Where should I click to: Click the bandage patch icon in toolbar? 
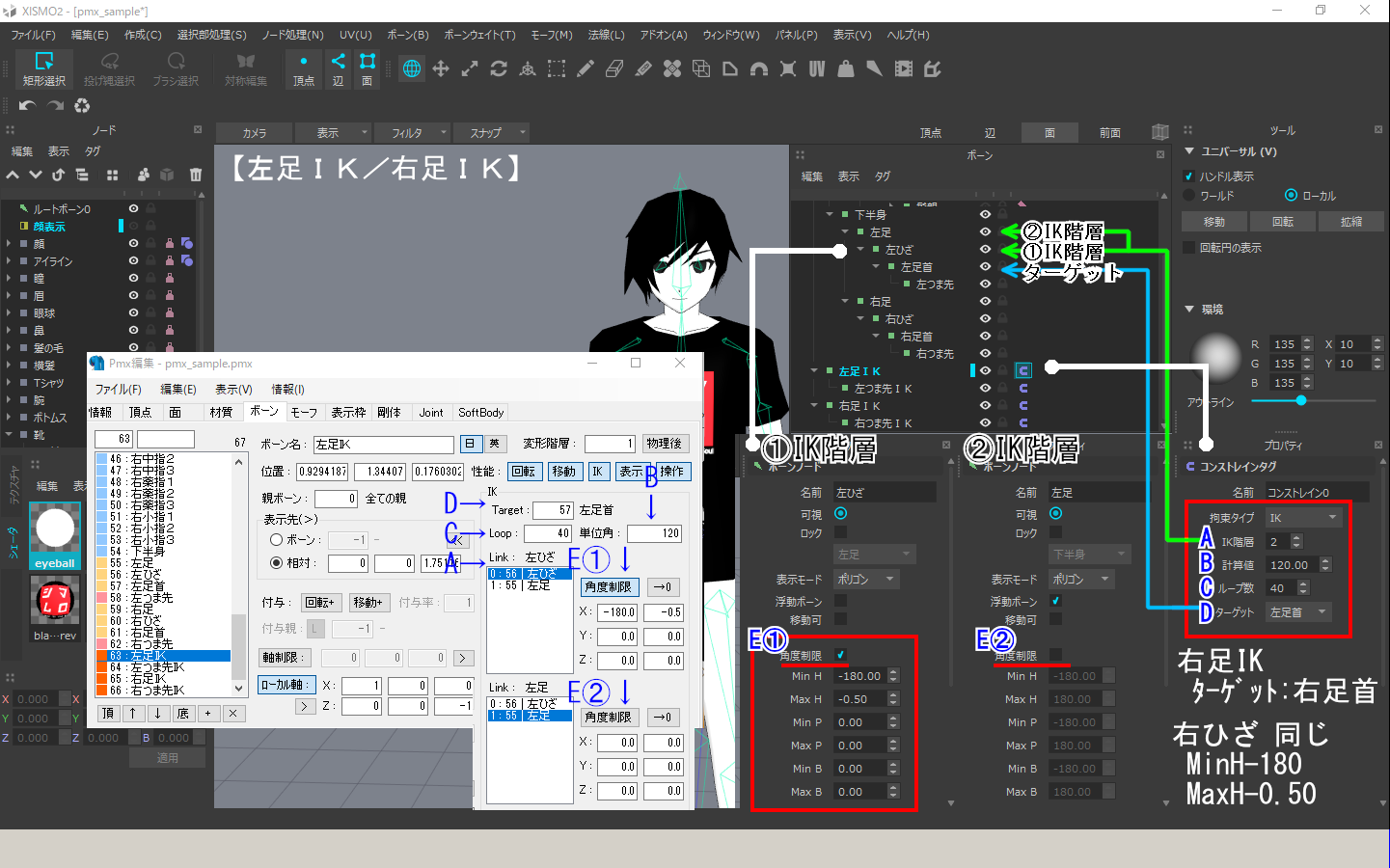[x=672, y=68]
